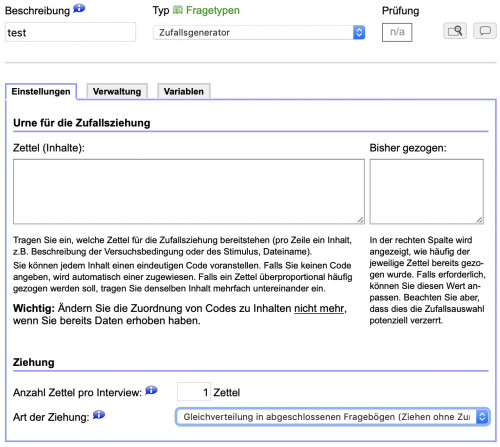Show info for Anzahl Zettel pro Interview
This screenshot has height=447, width=500.
tap(151, 390)
